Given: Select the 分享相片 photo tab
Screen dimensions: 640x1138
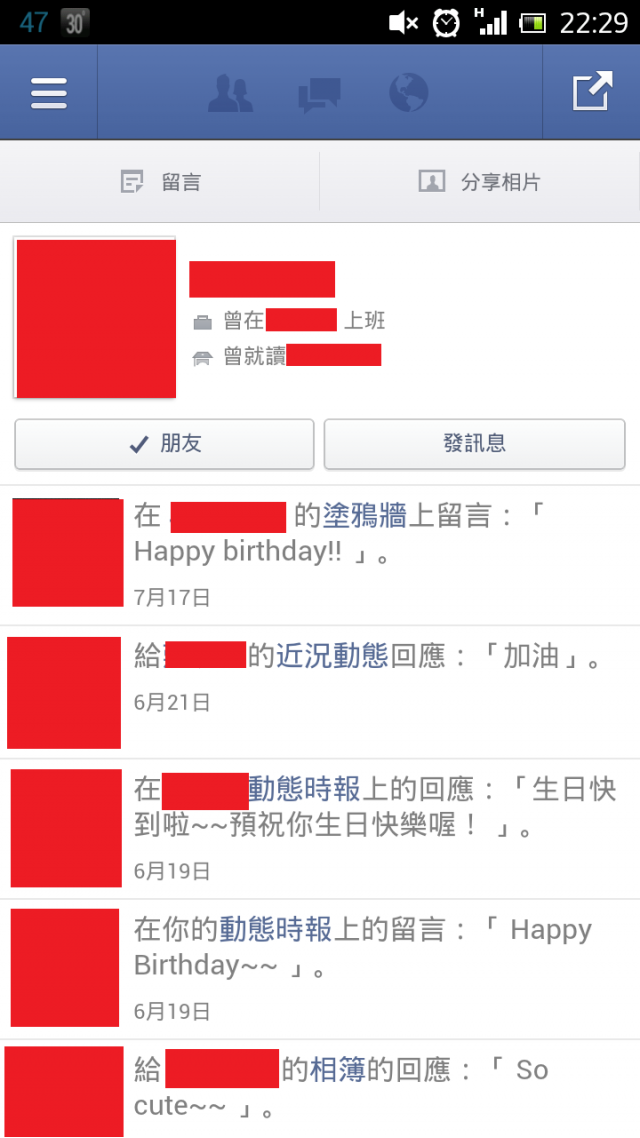Looking at the screenshot, I should pyautogui.click(x=480, y=181).
